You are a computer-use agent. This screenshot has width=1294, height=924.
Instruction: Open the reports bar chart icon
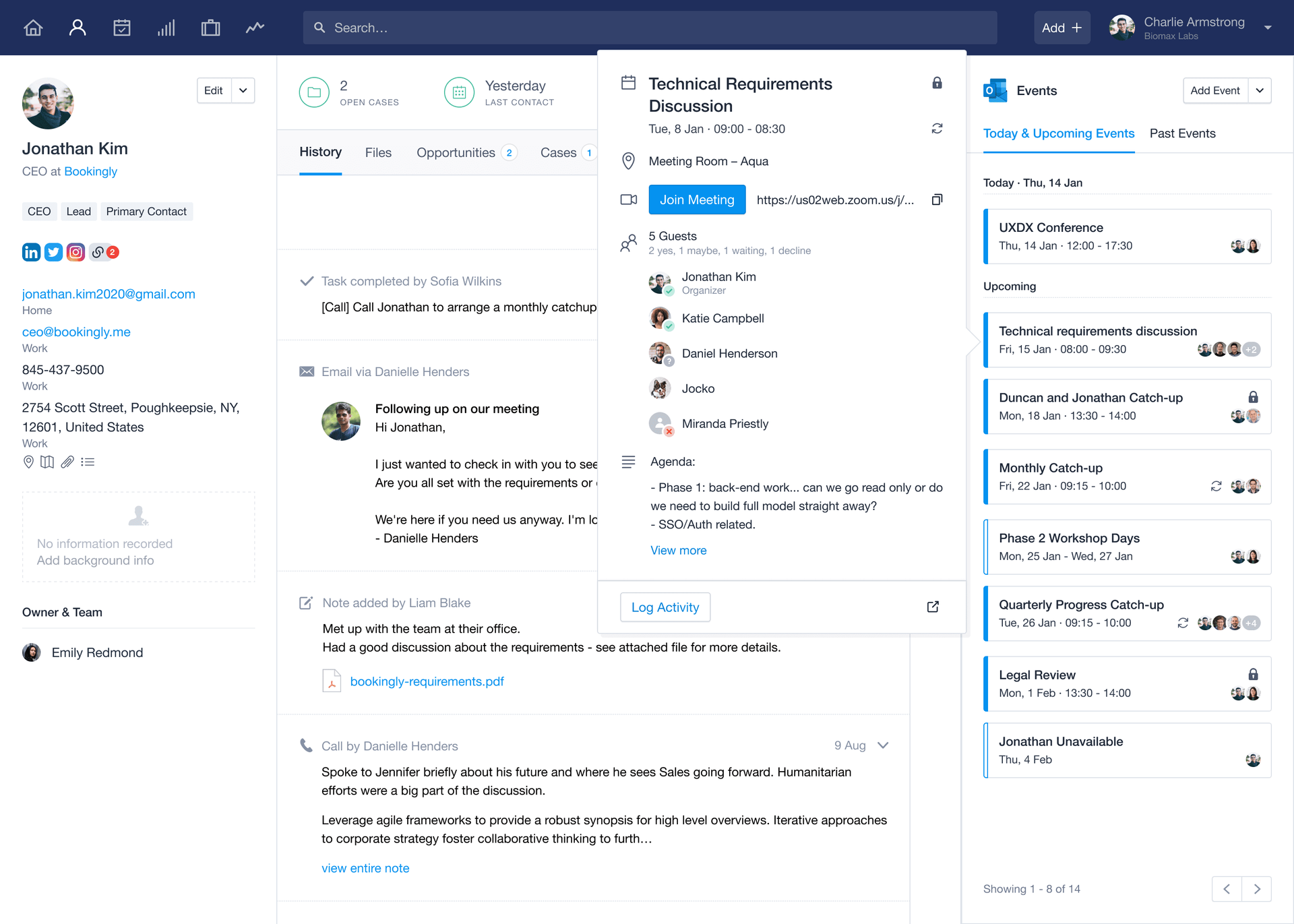click(x=166, y=28)
